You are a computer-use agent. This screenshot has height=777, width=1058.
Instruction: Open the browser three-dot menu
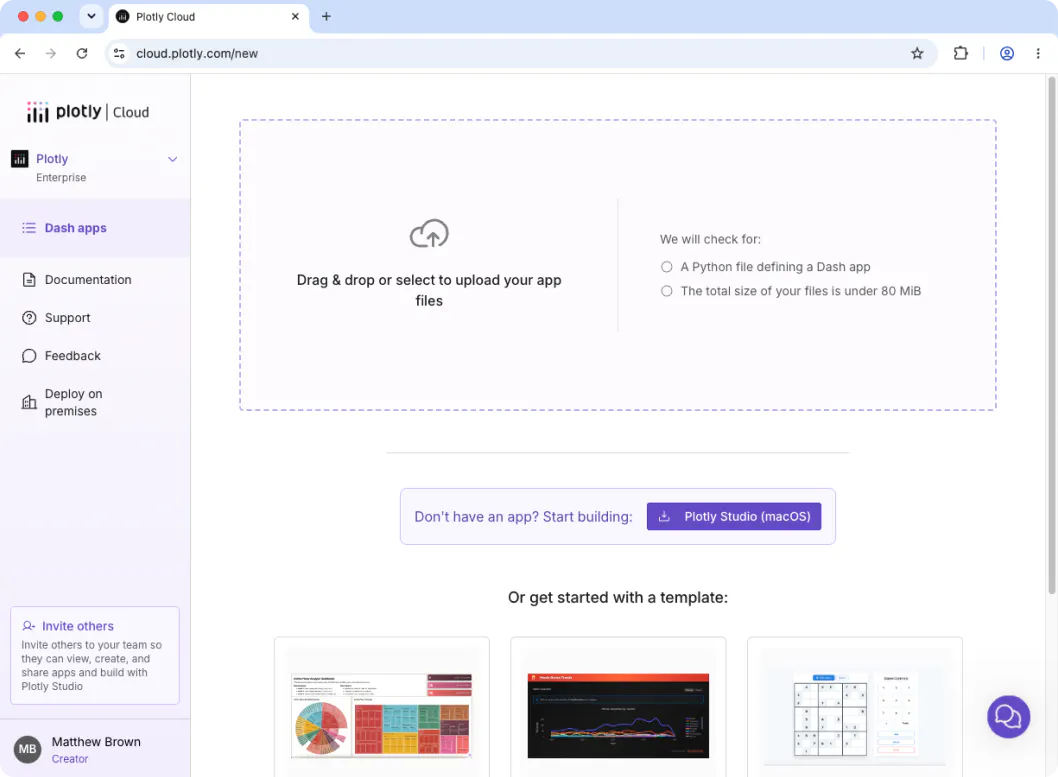[1038, 53]
